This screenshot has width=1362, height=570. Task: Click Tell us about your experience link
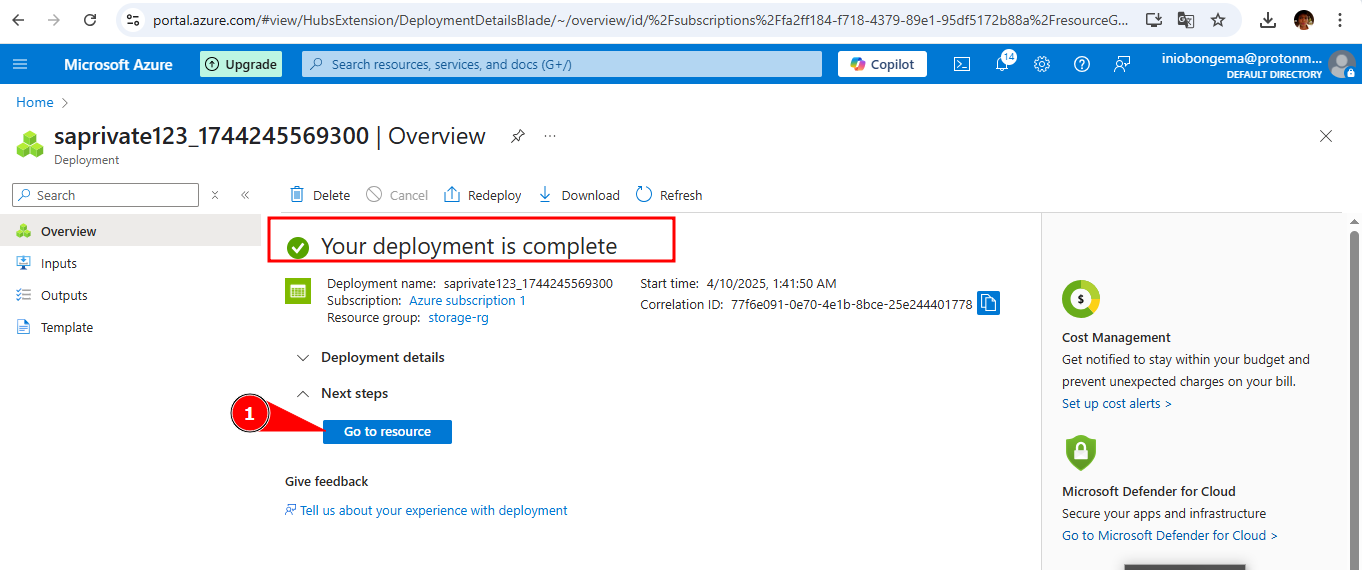tap(433, 510)
